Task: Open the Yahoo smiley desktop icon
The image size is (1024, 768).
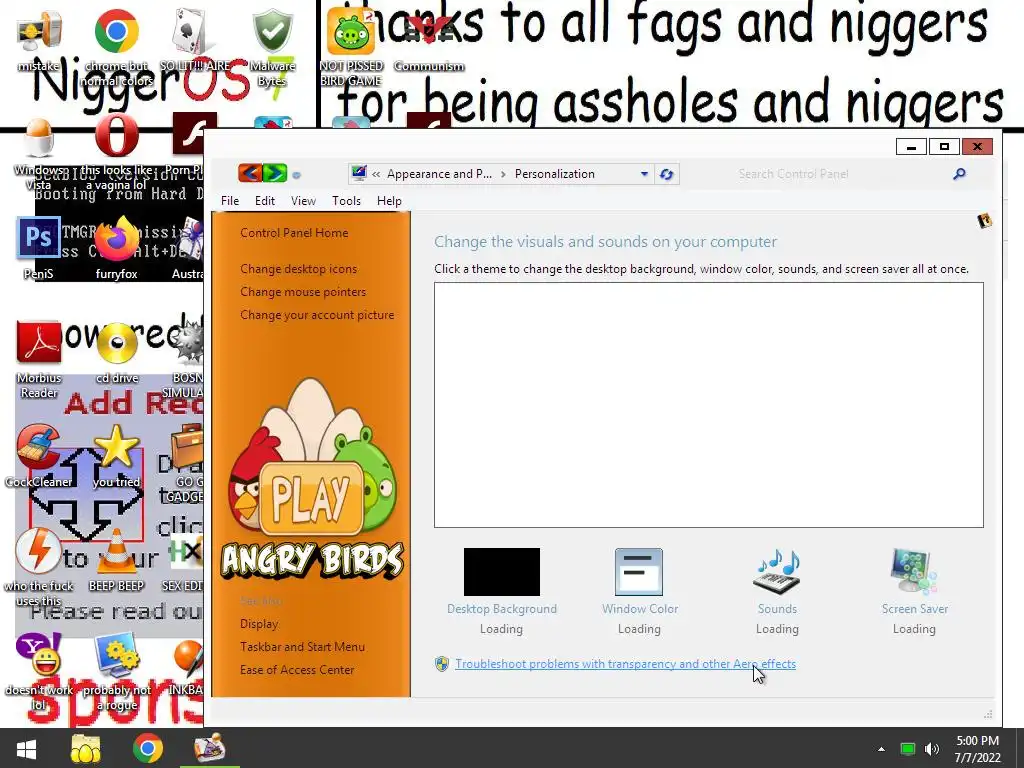Action: click(x=39, y=671)
